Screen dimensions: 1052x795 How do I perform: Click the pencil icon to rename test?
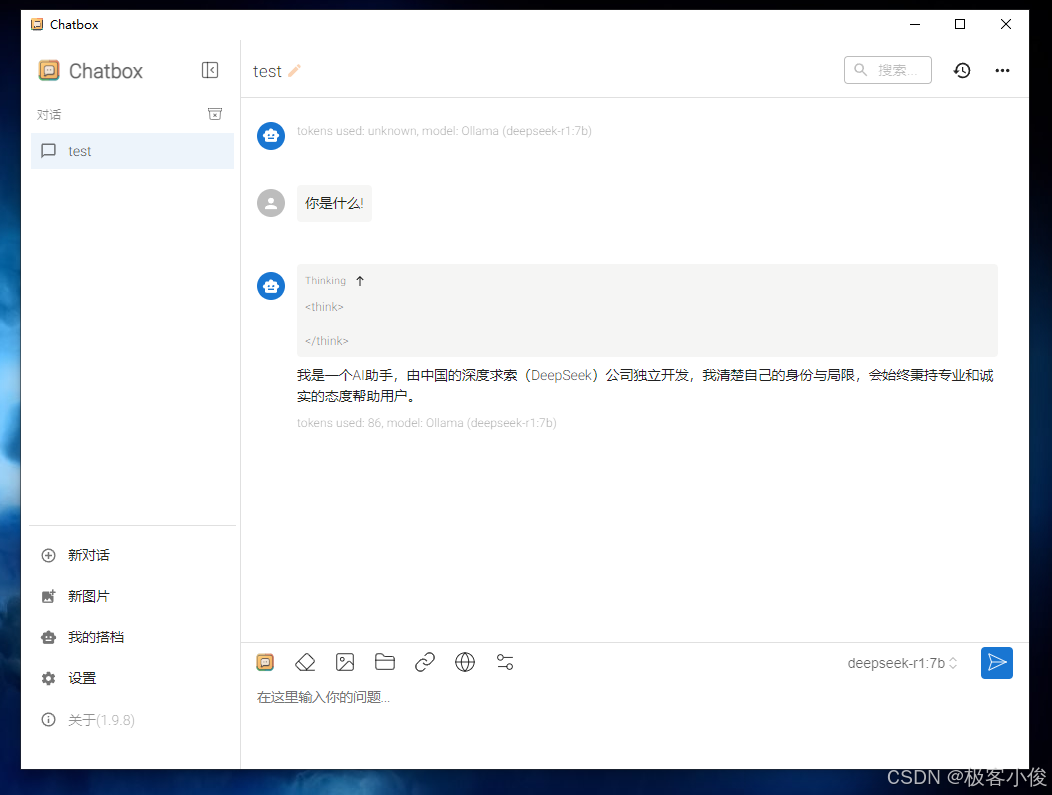[295, 70]
